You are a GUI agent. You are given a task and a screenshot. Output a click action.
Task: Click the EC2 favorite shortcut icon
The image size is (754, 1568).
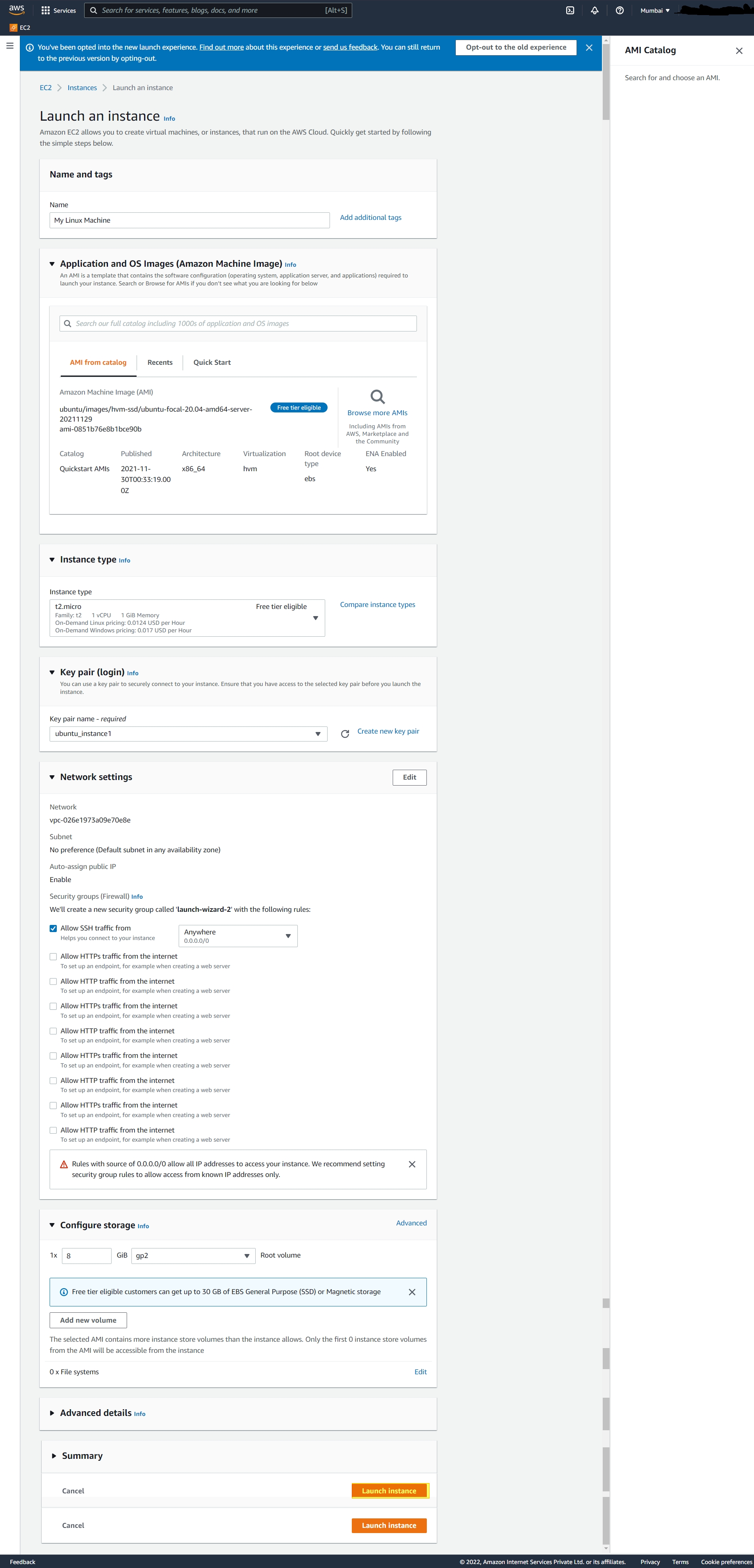13,27
